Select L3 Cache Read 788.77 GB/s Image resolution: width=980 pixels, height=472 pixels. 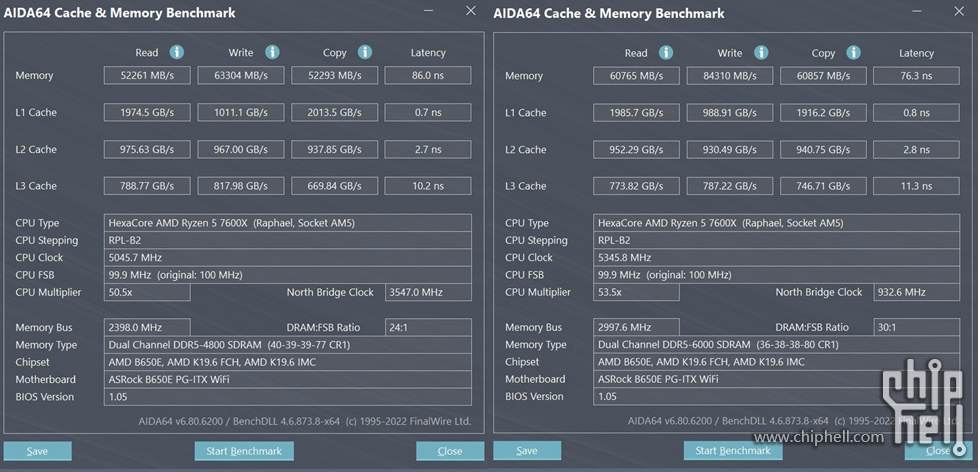[x=147, y=186]
